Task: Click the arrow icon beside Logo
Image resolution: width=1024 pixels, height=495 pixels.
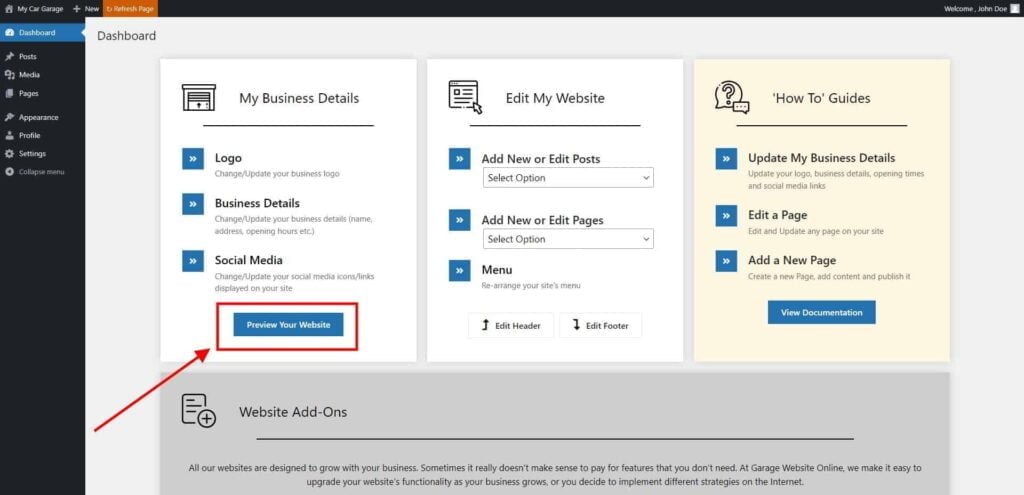Action: [x=193, y=159]
